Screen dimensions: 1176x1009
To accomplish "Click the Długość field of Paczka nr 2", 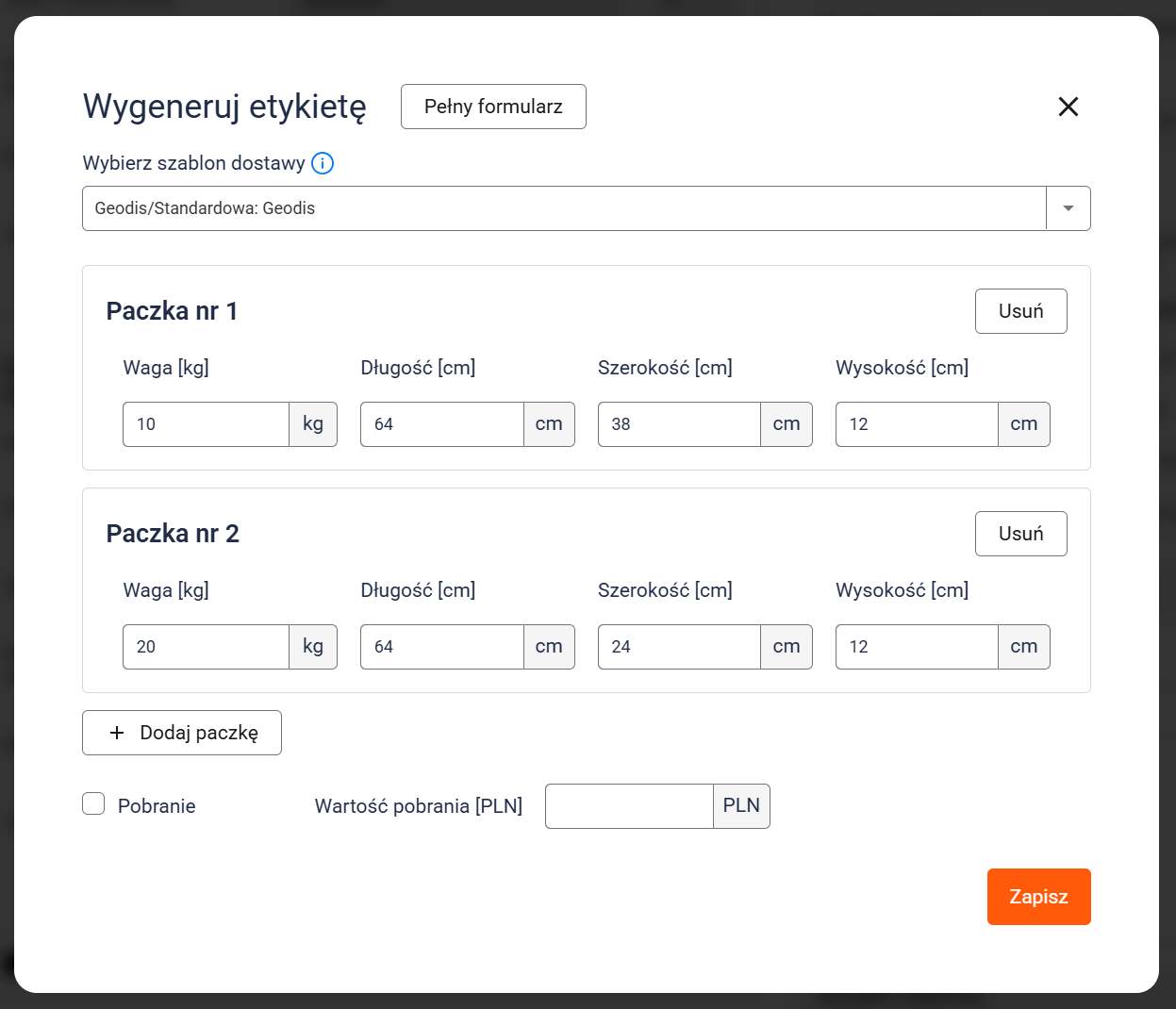I will pyautogui.click(x=441, y=647).
